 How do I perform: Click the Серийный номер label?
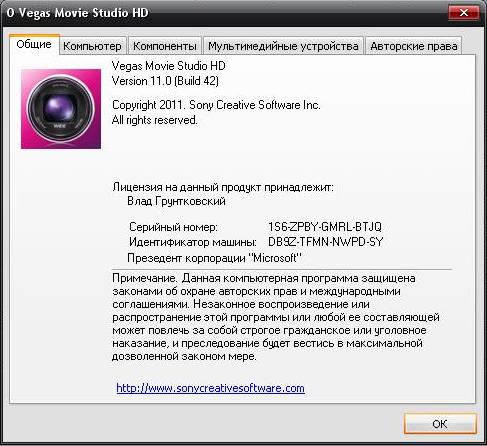click(173, 227)
